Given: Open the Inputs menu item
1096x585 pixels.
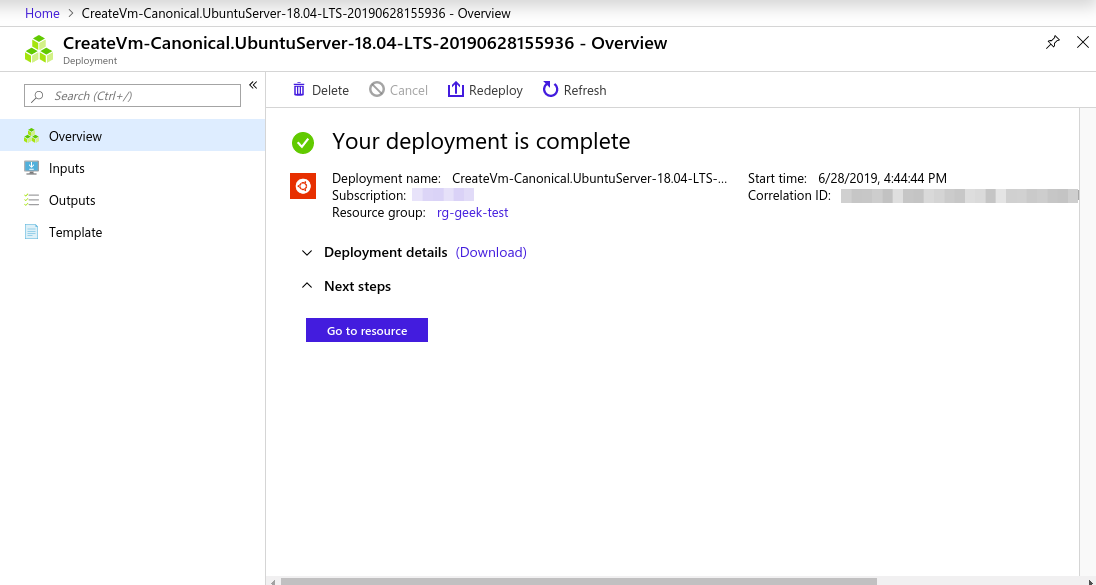Looking at the screenshot, I should pyautogui.click(x=133, y=168).
